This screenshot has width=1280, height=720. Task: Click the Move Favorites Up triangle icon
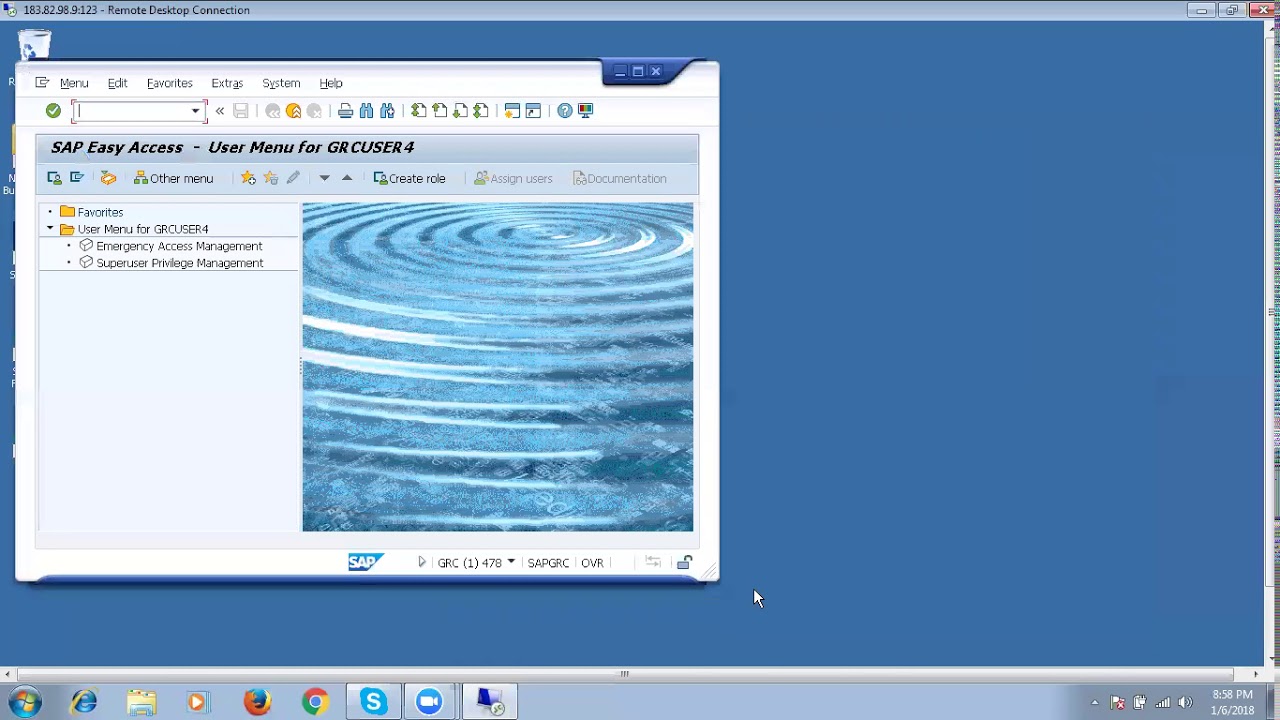tap(347, 178)
